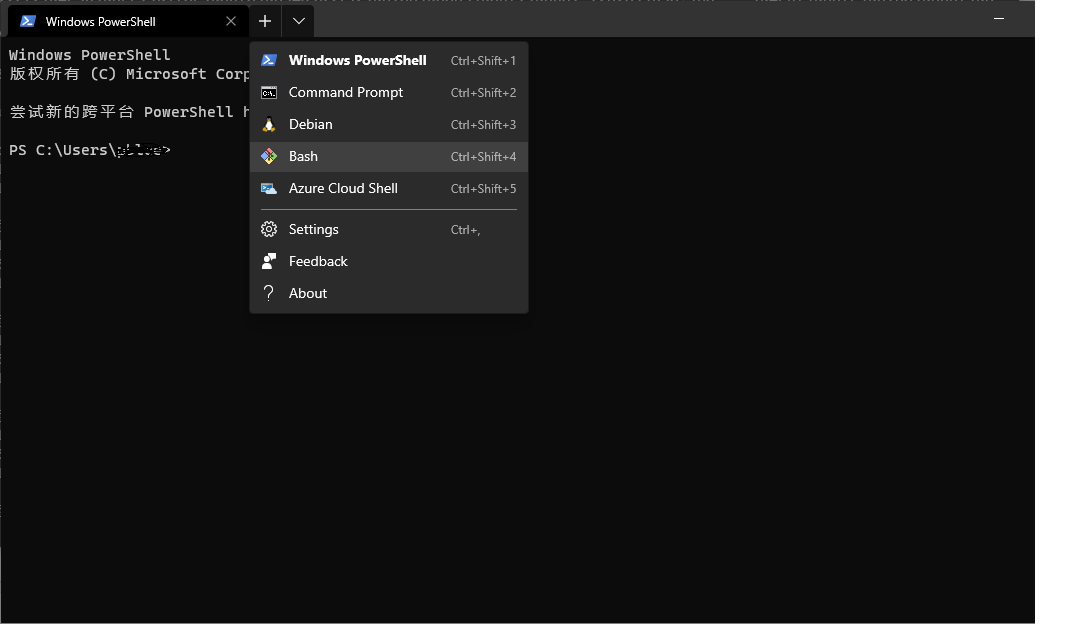Close the Windows PowerShell tab
Viewport: 1082px width, 634px height.
coord(230,21)
